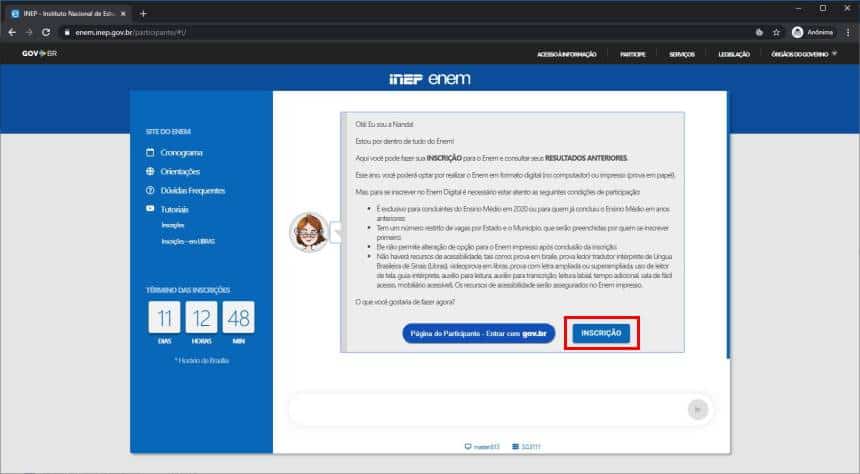The width and height of the screenshot is (860, 474).
Task: Click the 12 hours countdown box
Action: tap(201, 317)
